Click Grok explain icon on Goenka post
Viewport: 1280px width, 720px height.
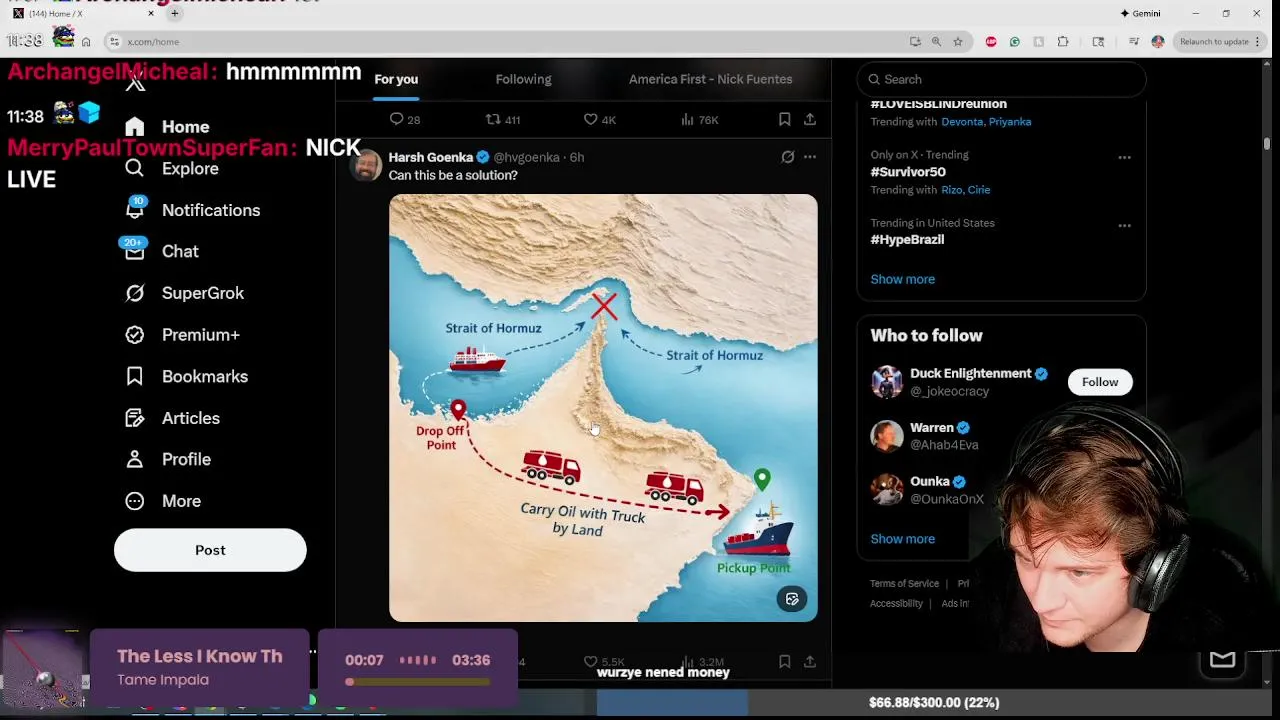click(788, 157)
